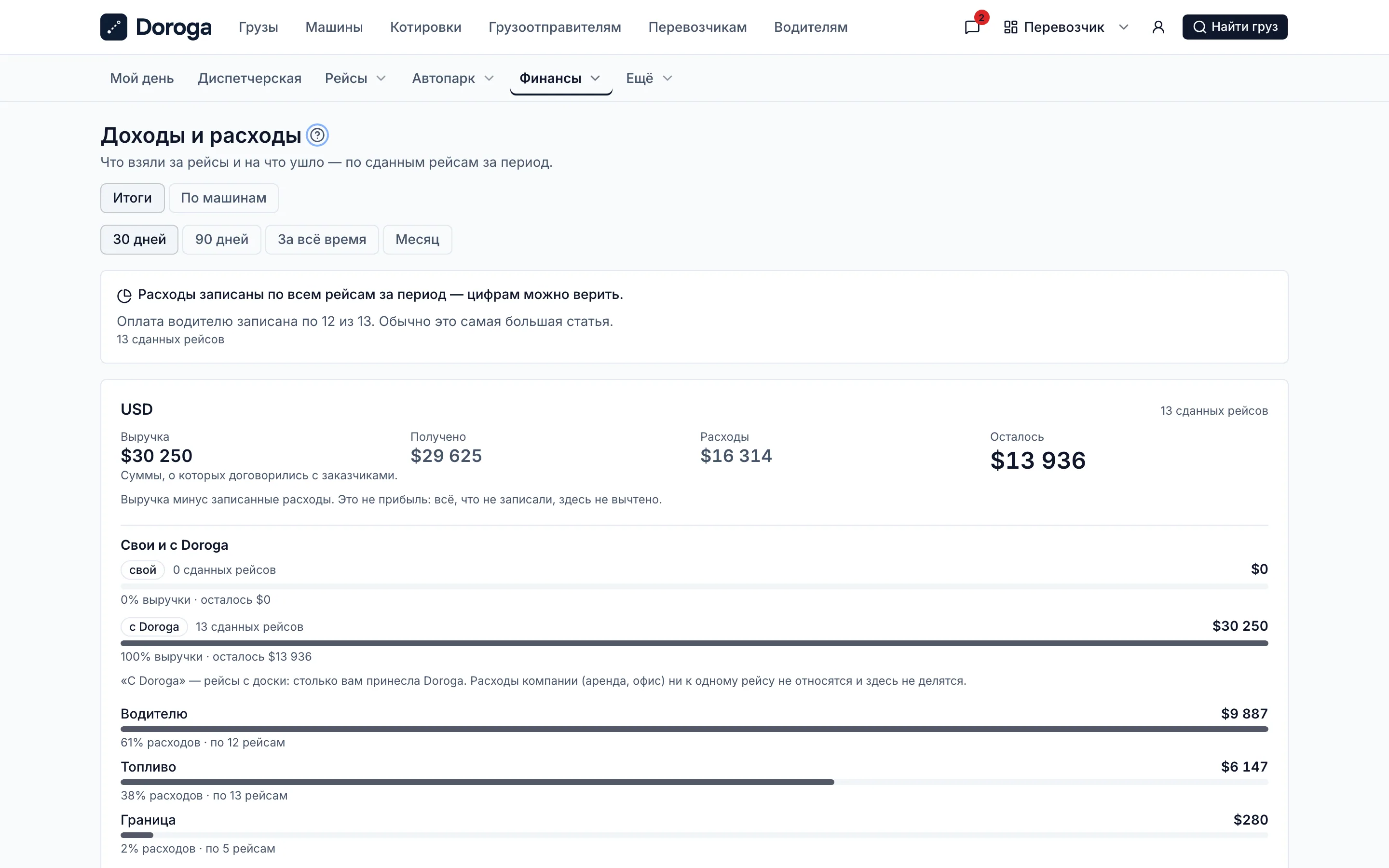The height and width of the screenshot is (868, 1389).
Task: Click the Расходы value $16 314
Action: pos(736,456)
